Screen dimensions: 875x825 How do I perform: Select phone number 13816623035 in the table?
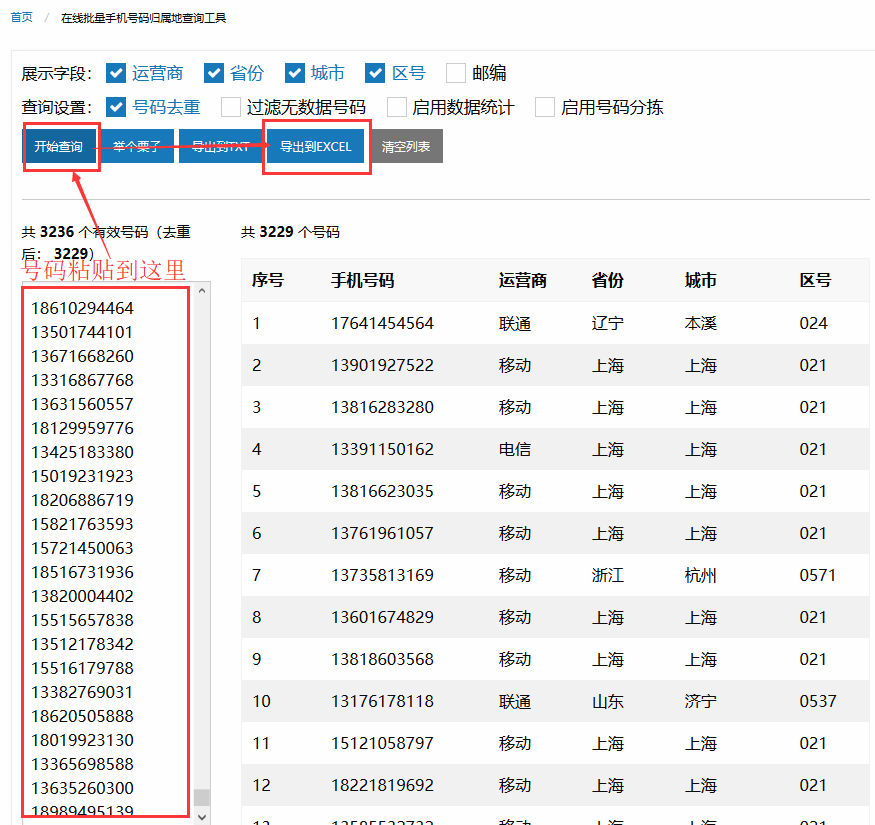(382, 491)
